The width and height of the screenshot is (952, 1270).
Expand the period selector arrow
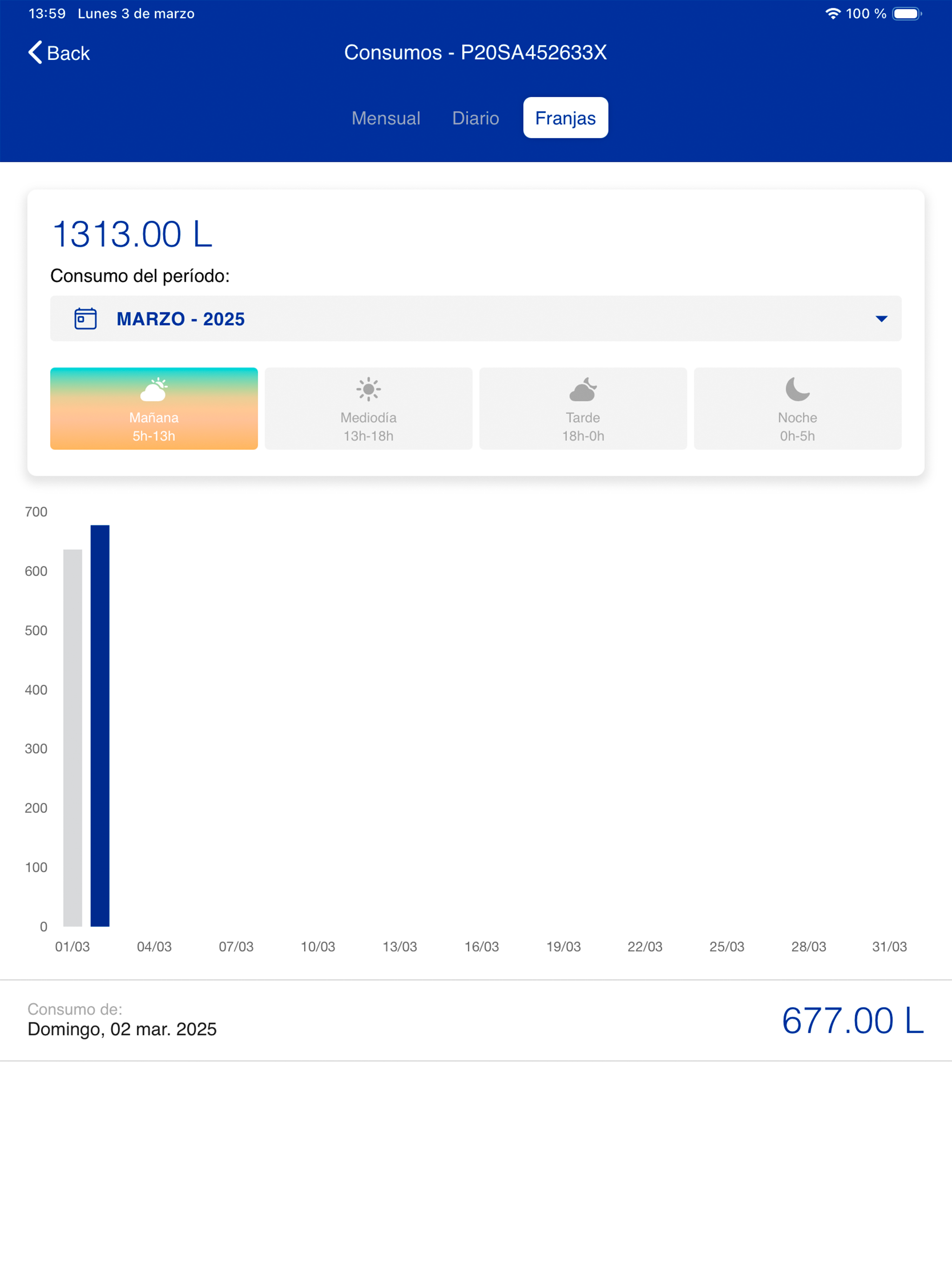pos(881,318)
